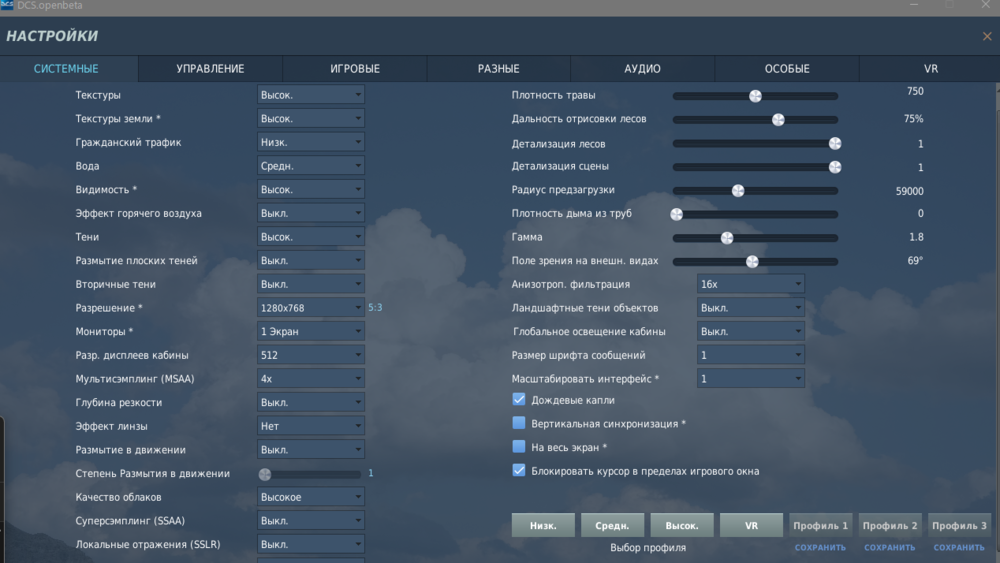
Task: Apply the Низк. preset
Action: 543,525
